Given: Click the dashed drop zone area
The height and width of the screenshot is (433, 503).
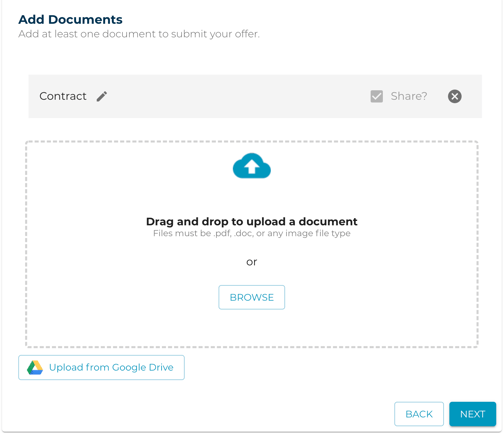Looking at the screenshot, I should tap(252, 244).
